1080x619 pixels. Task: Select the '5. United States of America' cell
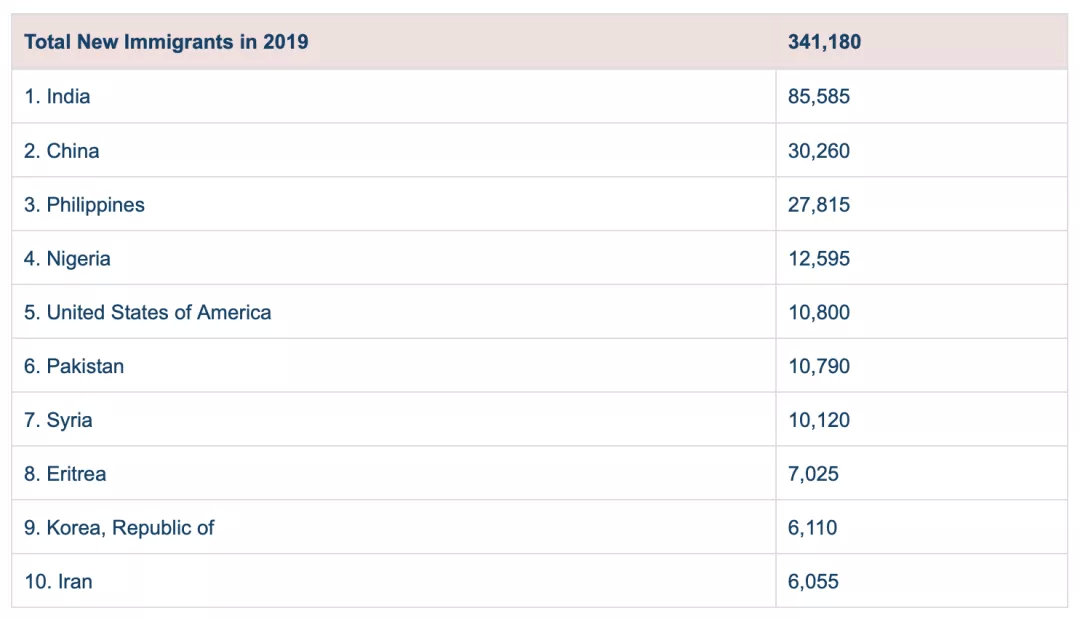coord(147,313)
